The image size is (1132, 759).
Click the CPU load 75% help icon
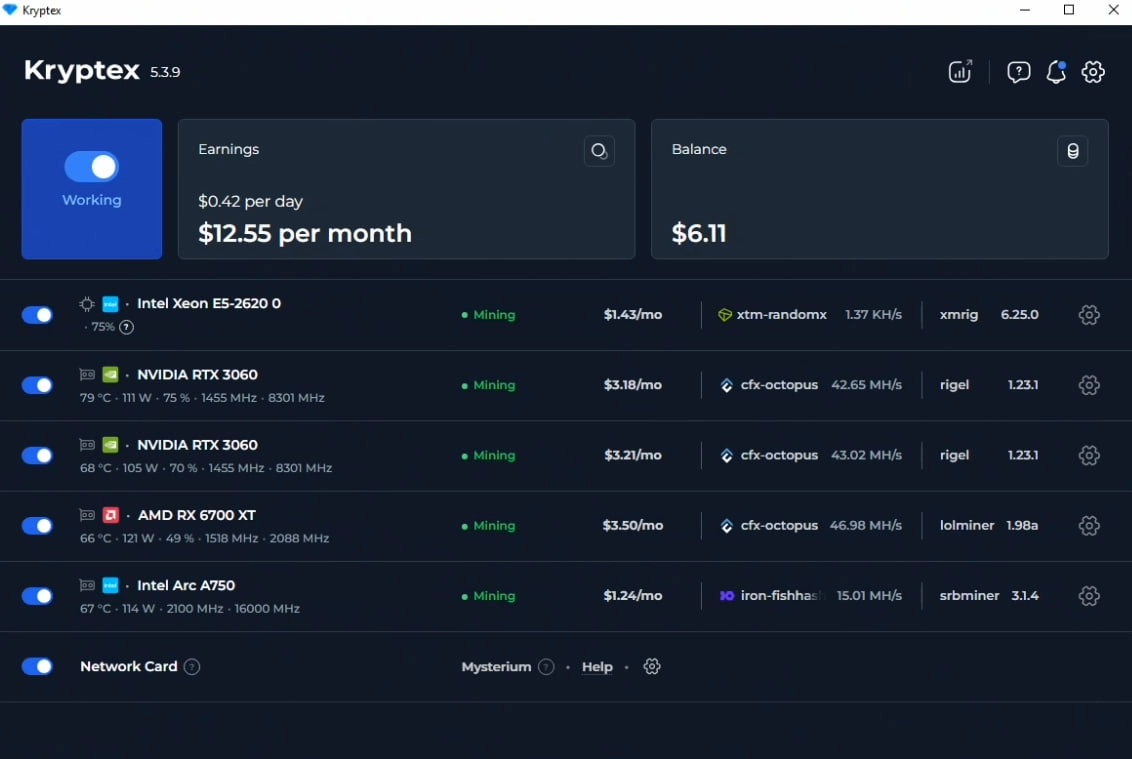click(126, 327)
